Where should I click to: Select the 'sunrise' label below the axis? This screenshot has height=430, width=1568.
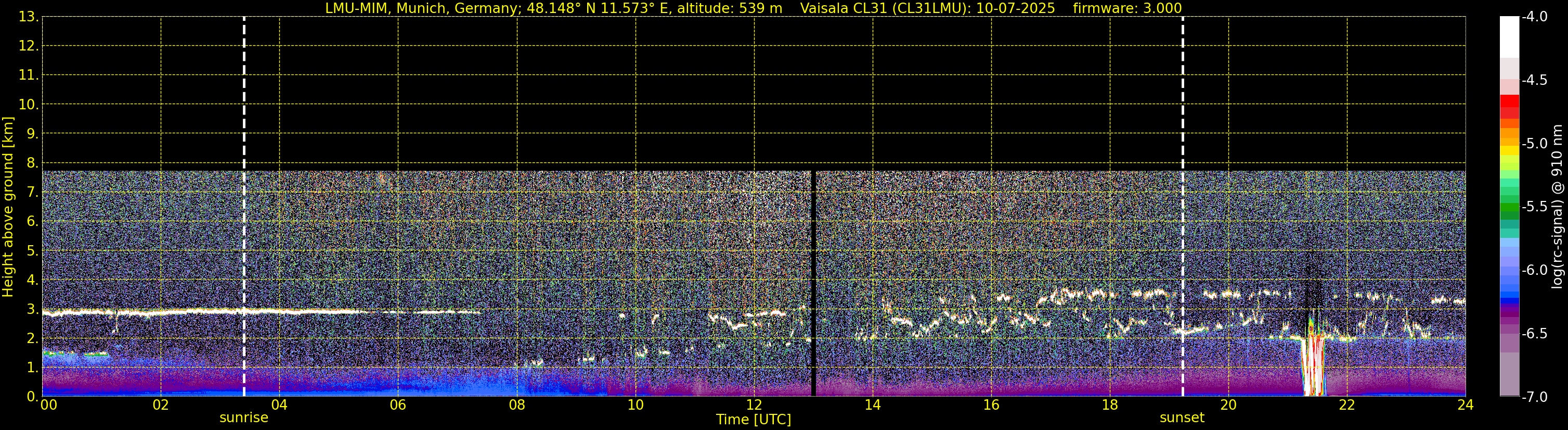coord(243,418)
